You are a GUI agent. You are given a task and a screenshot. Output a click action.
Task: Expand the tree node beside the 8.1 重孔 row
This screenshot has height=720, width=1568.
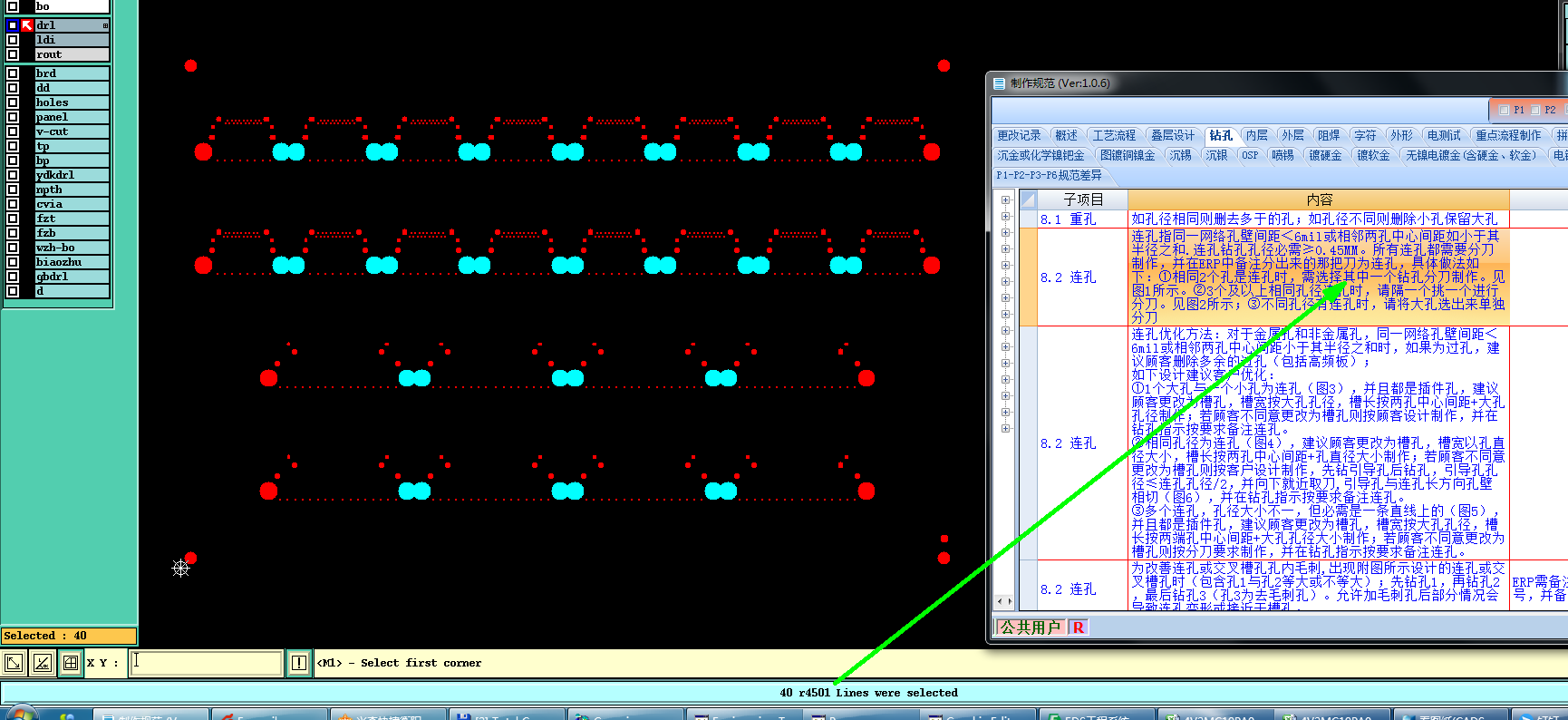coord(1005,217)
